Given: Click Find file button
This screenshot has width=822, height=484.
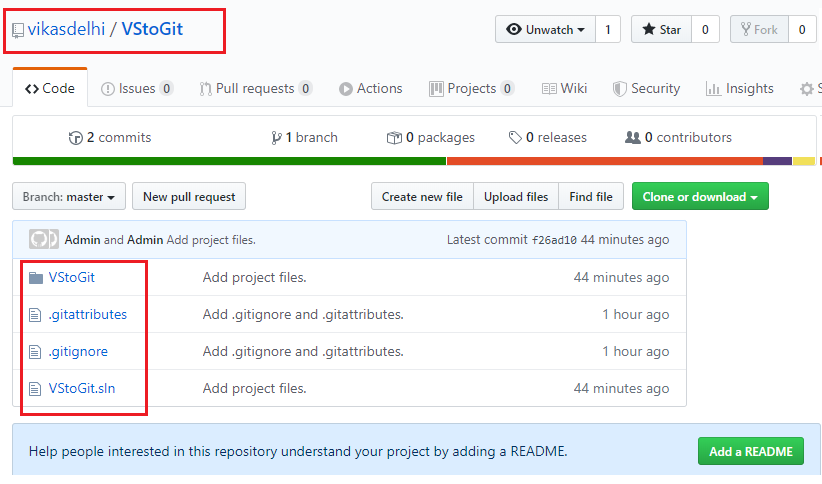Looking at the screenshot, I should 591,196.
